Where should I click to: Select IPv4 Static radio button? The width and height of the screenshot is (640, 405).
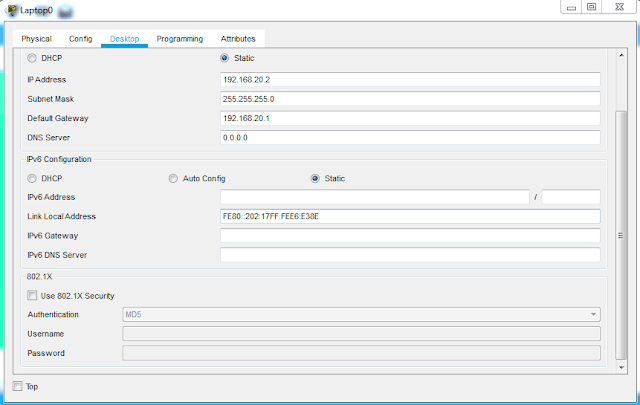224,58
